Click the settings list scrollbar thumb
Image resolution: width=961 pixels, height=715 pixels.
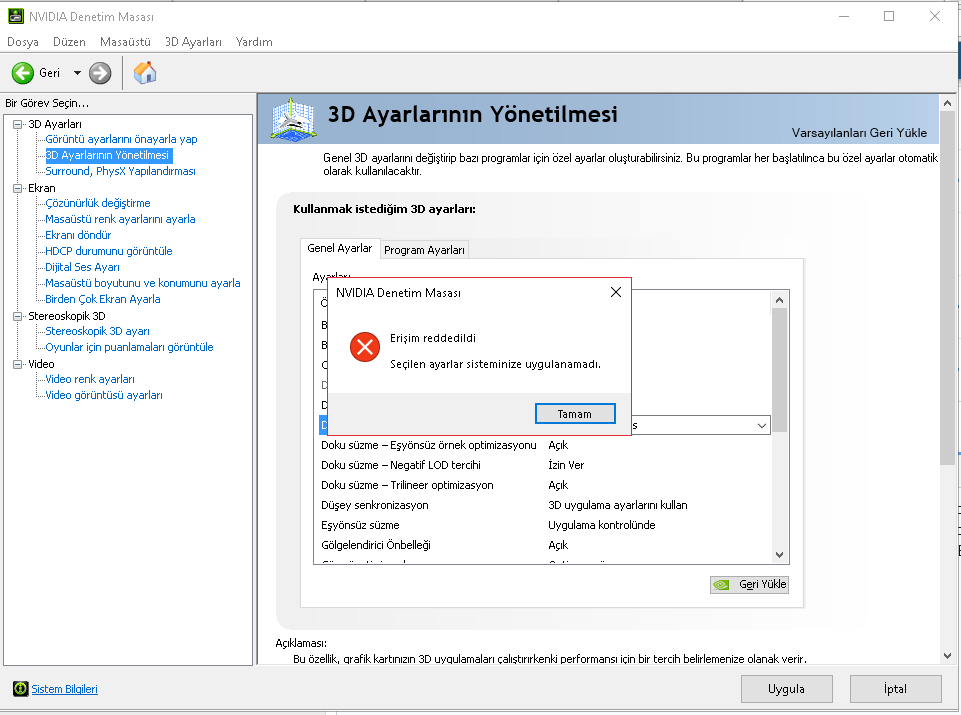pyautogui.click(x=779, y=370)
